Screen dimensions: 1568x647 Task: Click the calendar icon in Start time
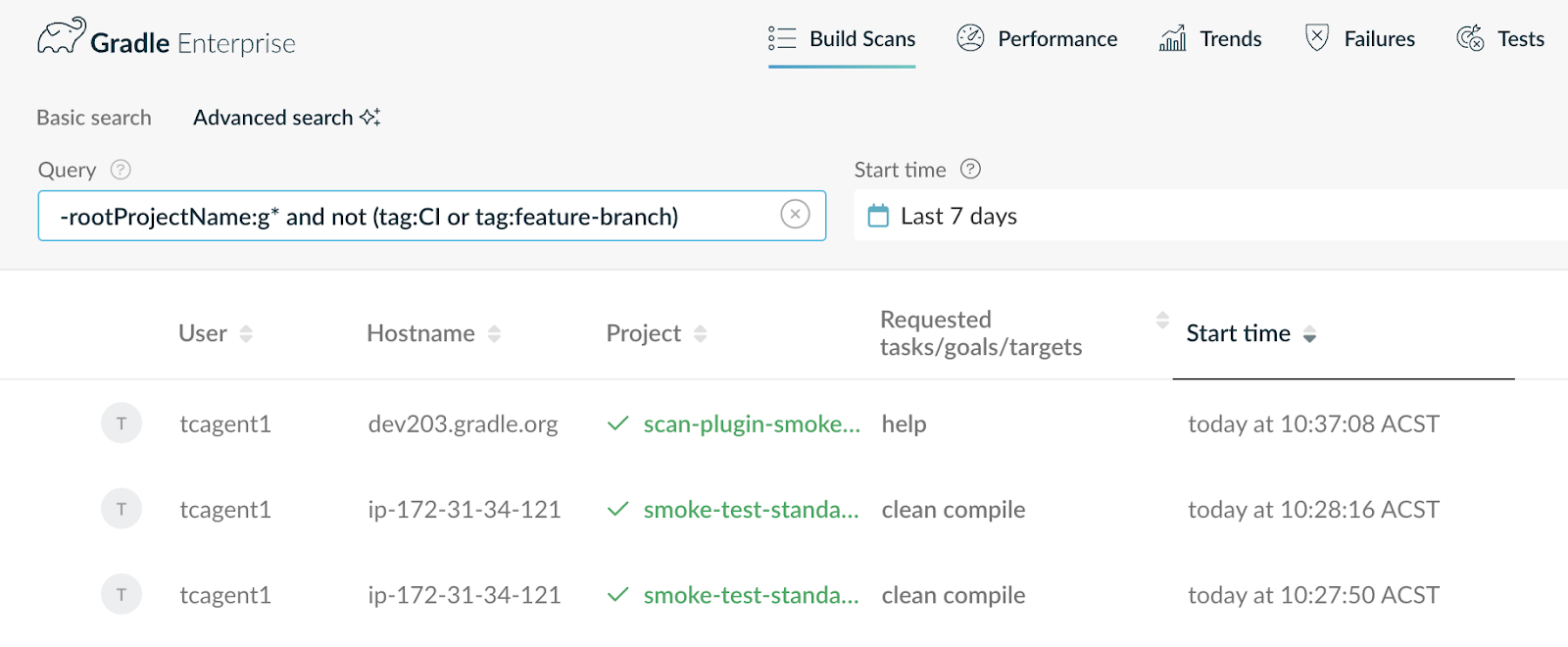point(878,216)
